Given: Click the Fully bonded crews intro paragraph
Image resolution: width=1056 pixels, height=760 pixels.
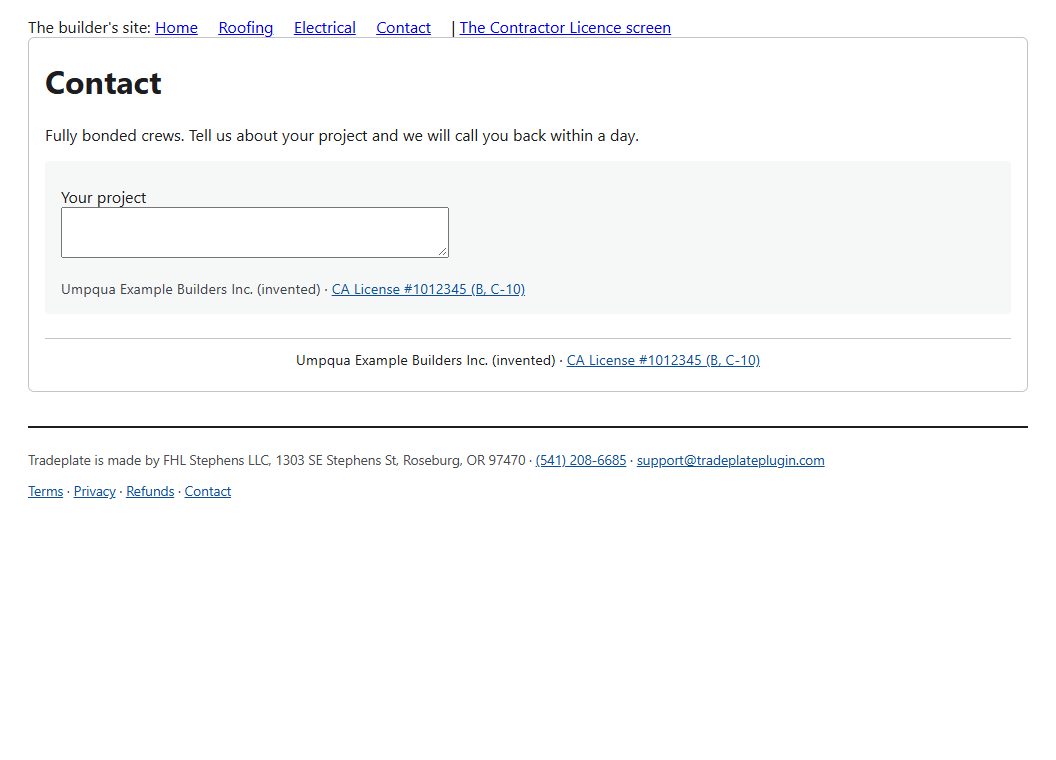Looking at the screenshot, I should point(342,135).
